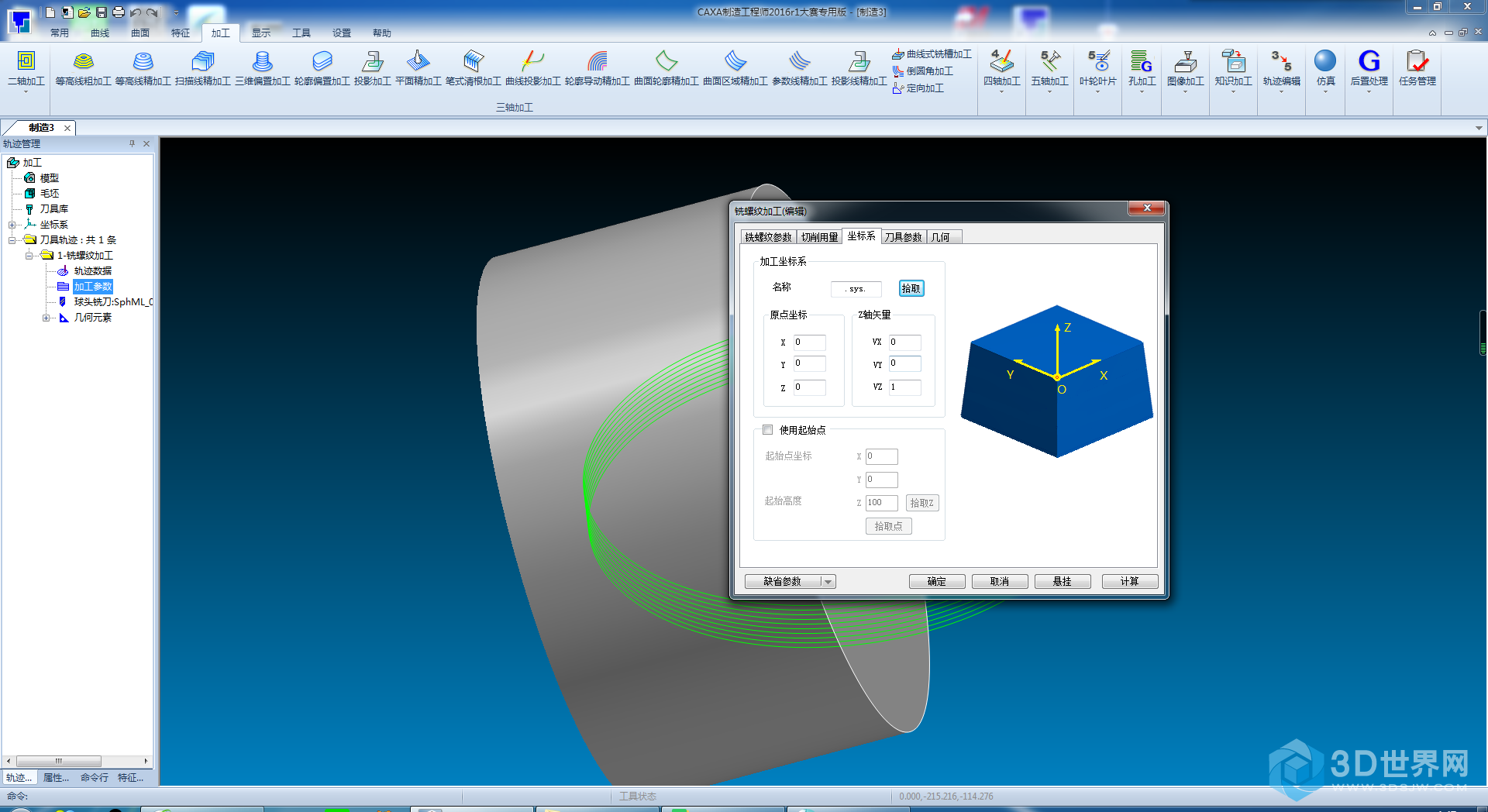
Task: Open 孔加工 tool
Action: tap(1142, 71)
